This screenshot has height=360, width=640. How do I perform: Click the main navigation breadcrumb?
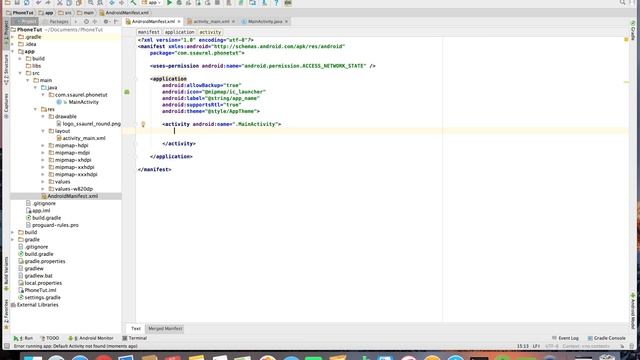tap(86, 13)
